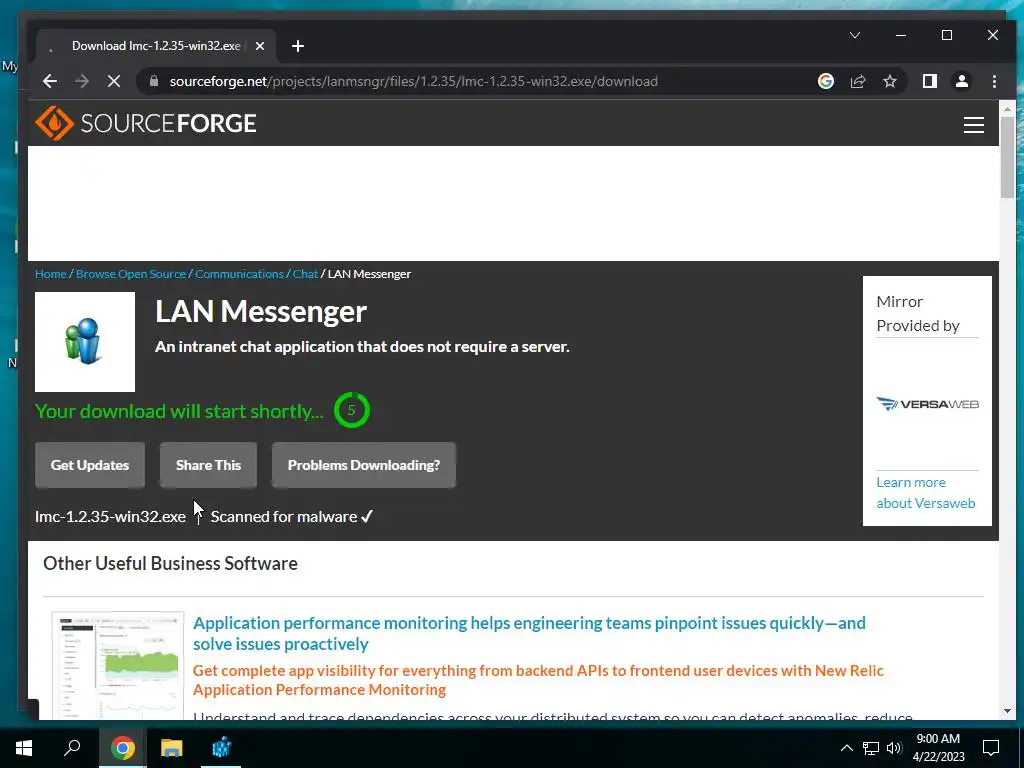This screenshot has width=1024, height=768.
Task: Click the Problems Downloading? button
Action: coord(364,465)
